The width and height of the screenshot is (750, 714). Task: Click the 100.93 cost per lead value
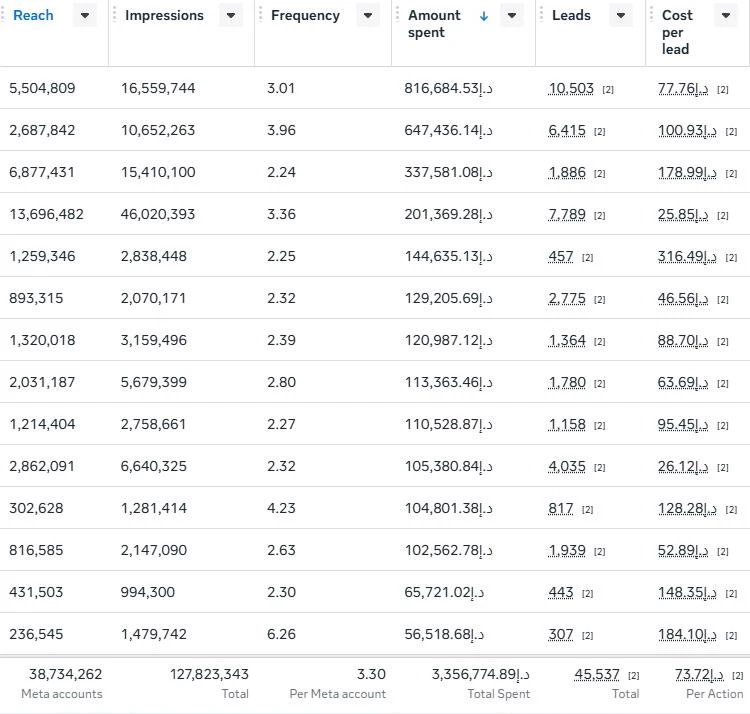[687, 131]
